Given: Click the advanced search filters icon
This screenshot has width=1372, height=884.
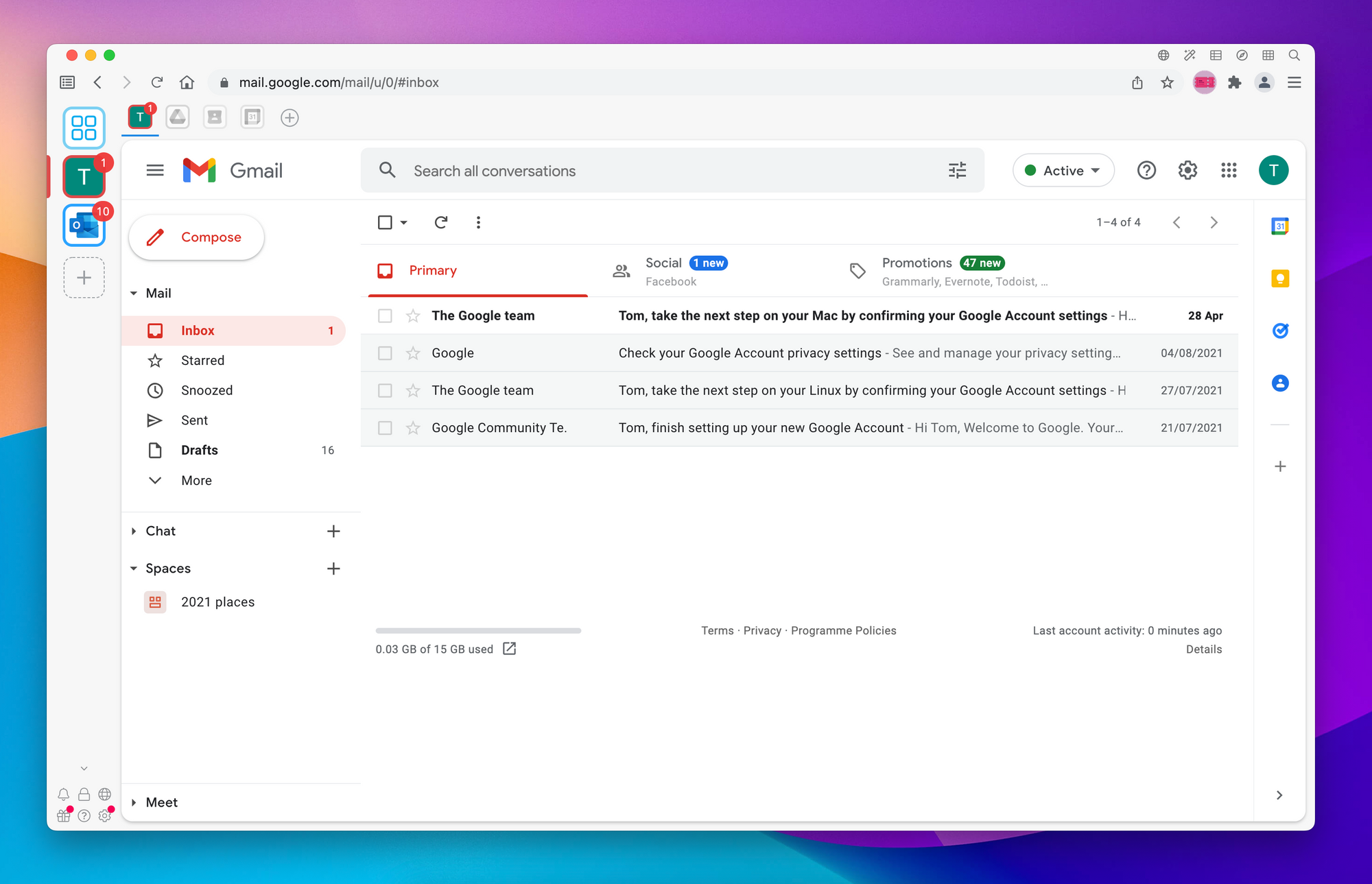Looking at the screenshot, I should pos(957,170).
